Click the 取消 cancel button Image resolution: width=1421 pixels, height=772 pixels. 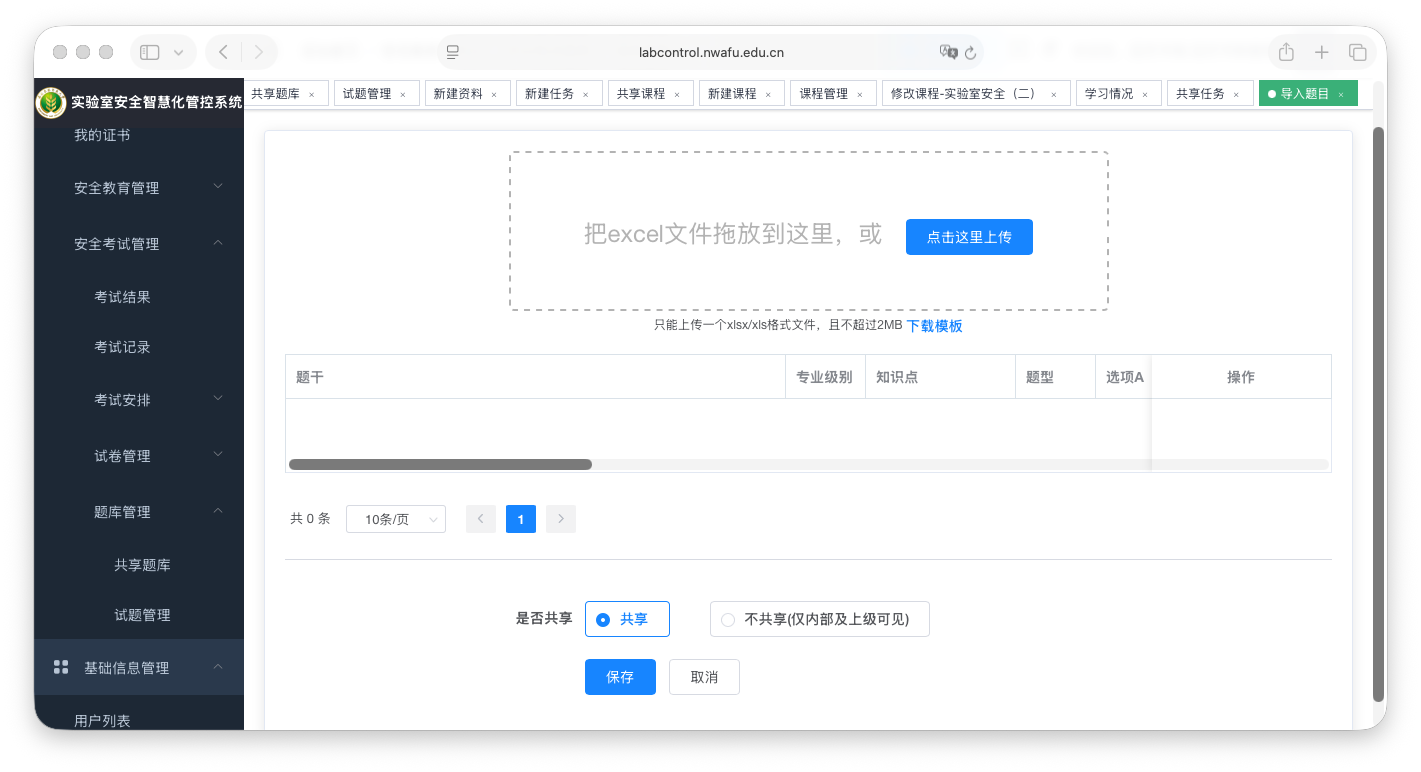[704, 677]
